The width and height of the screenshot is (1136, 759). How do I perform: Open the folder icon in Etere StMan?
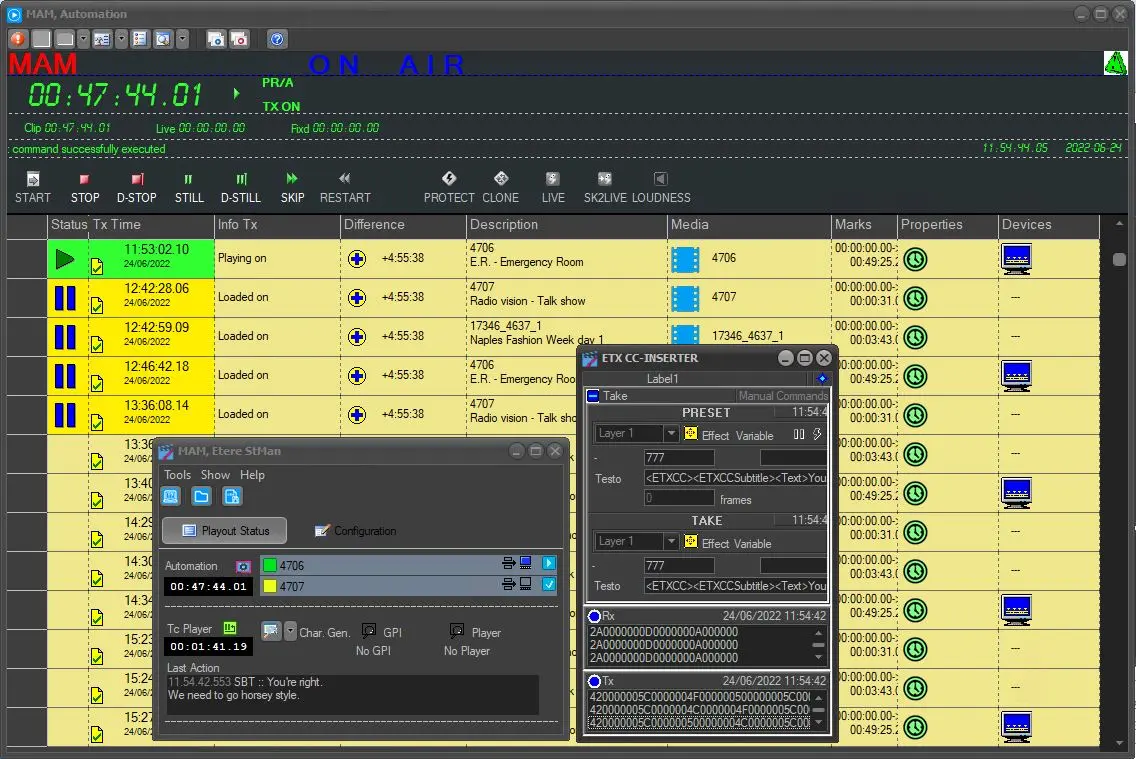(201, 496)
